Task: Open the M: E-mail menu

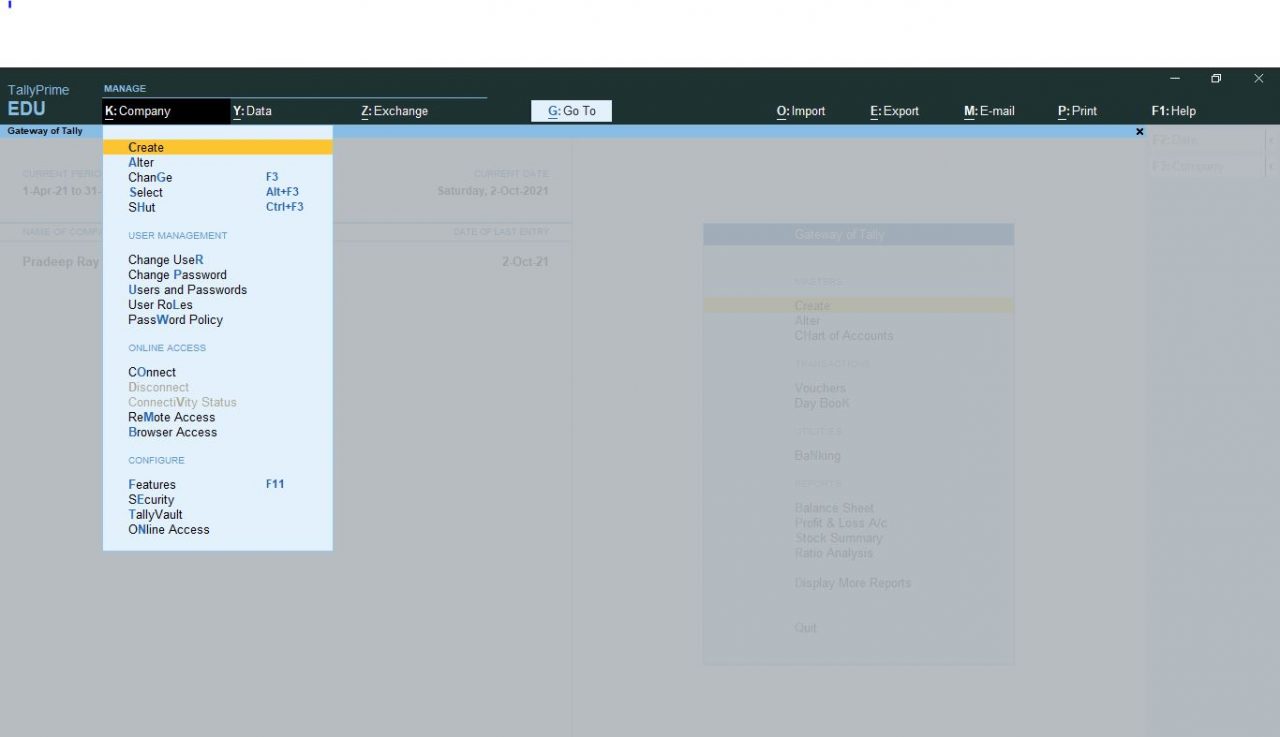Action: pos(988,111)
